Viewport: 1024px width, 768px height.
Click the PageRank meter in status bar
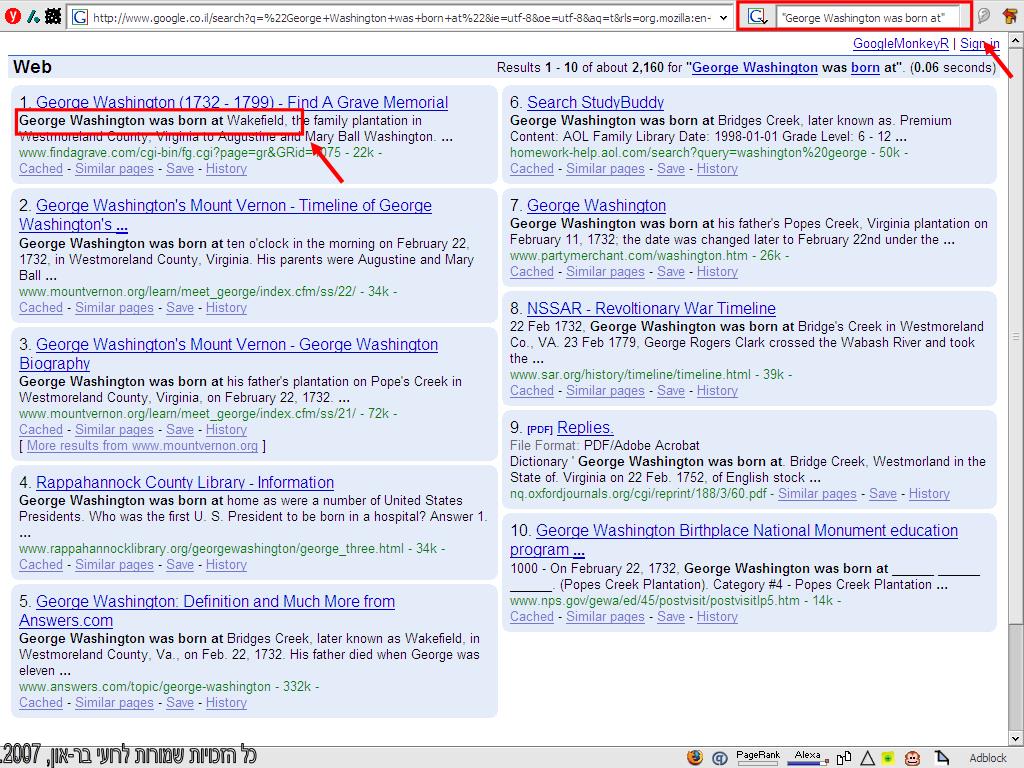pyautogui.click(x=758, y=756)
